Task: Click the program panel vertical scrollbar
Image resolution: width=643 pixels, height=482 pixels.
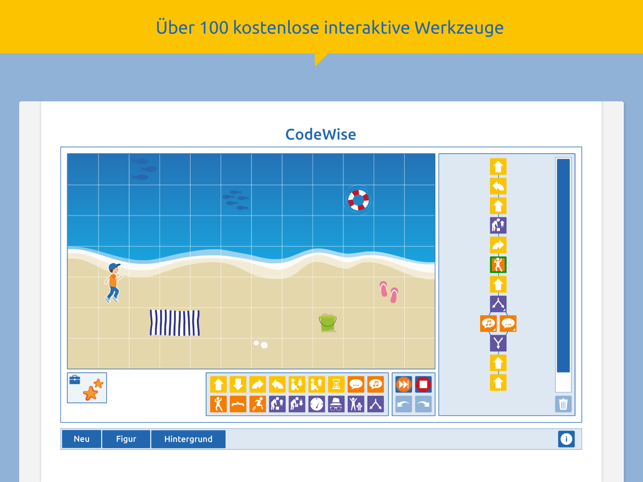Action: click(563, 275)
